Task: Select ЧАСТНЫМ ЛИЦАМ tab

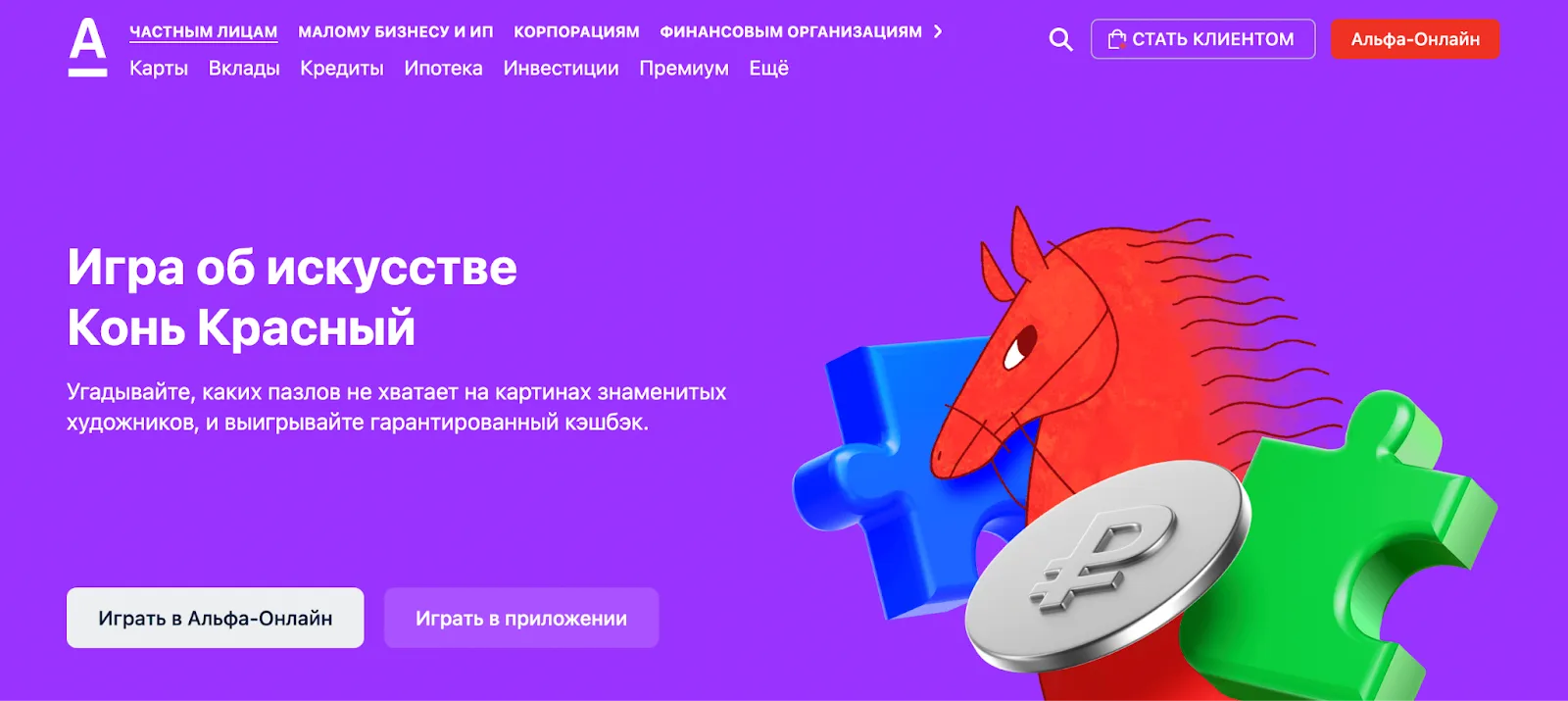Action: click(x=204, y=31)
